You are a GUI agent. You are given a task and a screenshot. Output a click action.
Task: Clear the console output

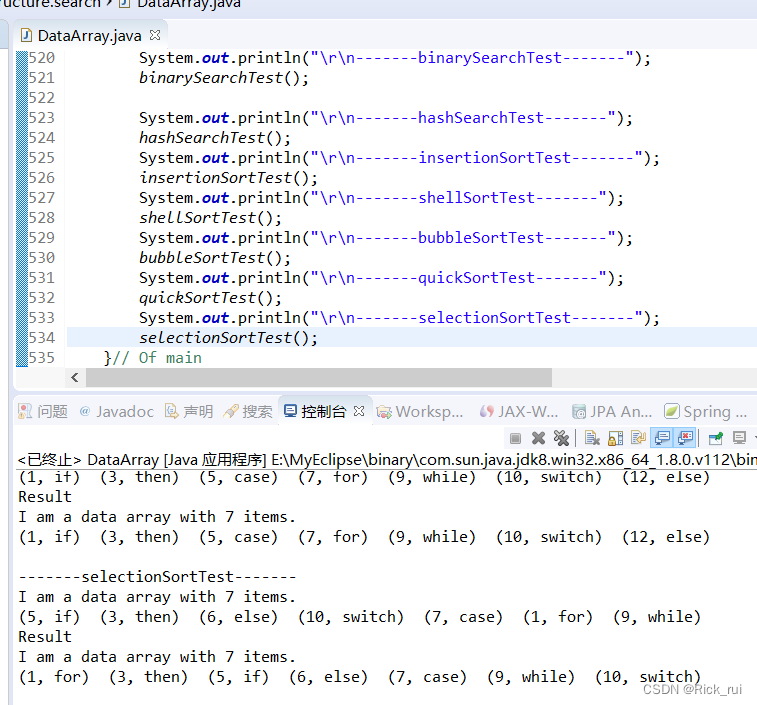click(592, 438)
